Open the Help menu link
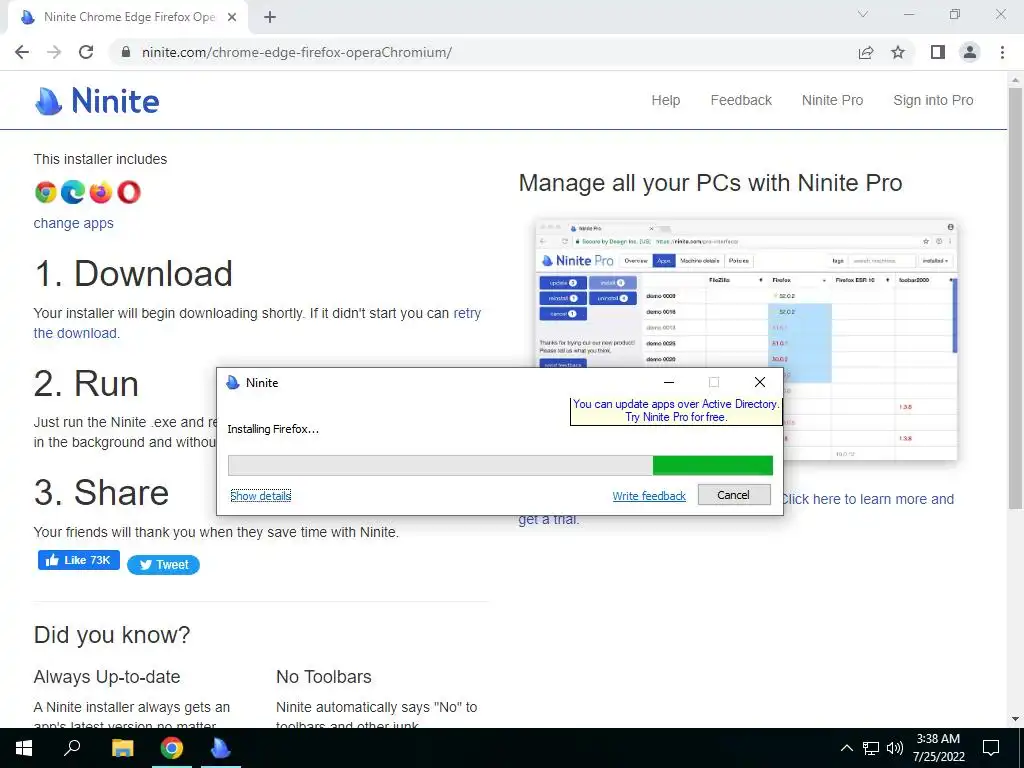Image resolution: width=1024 pixels, height=768 pixels. (x=665, y=101)
